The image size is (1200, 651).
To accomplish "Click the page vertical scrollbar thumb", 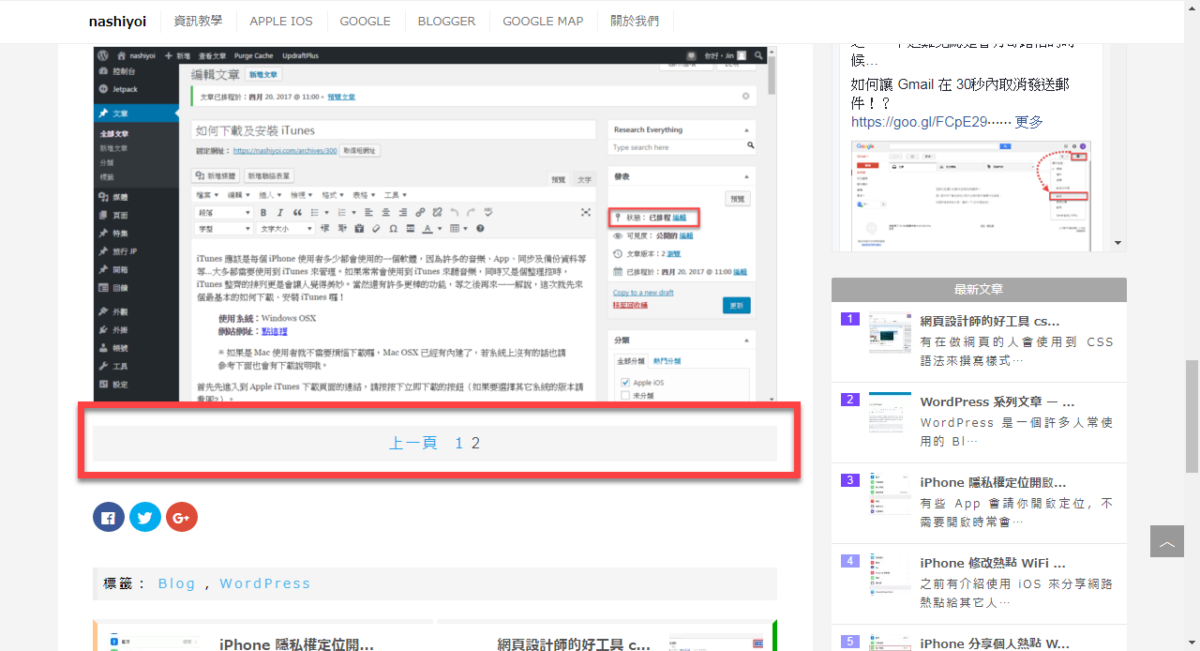I will pyautogui.click(x=1192, y=416).
